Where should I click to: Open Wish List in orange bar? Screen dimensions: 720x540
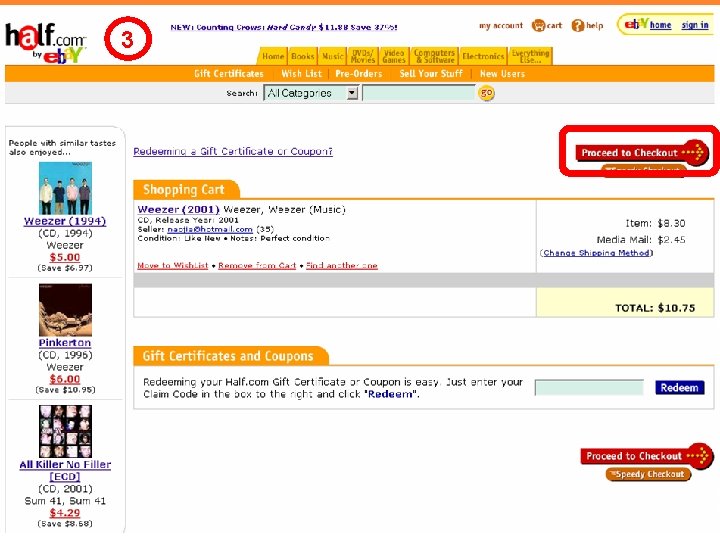(301, 74)
